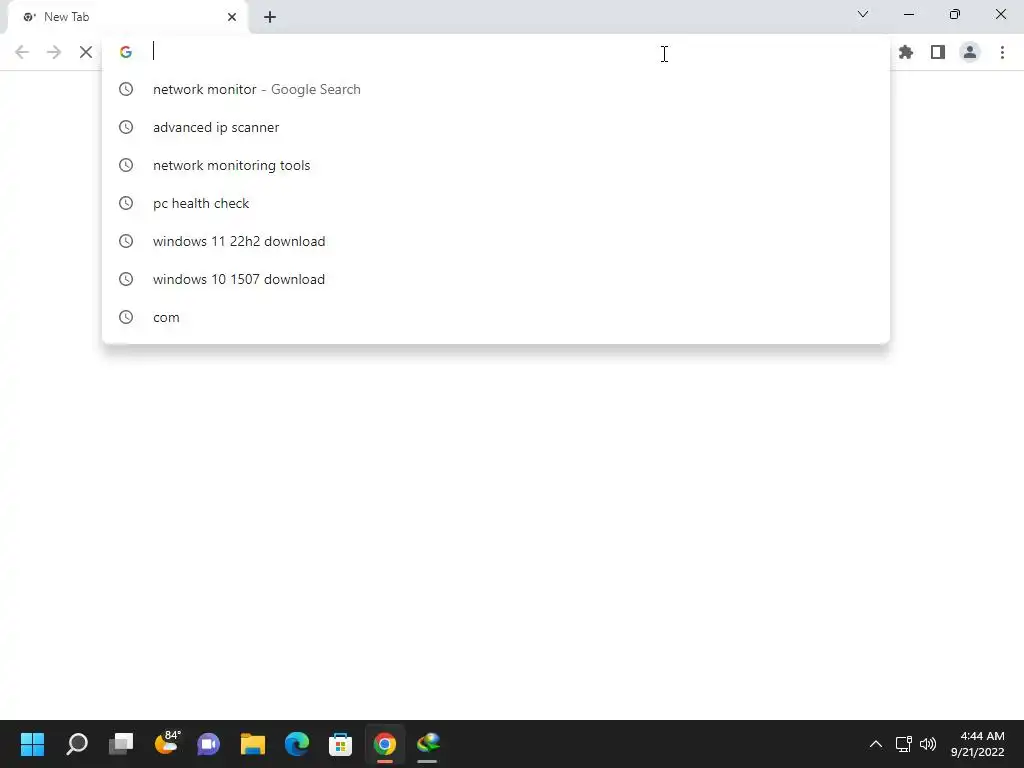1024x768 pixels.
Task: Open Internet Download Manager taskbar icon
Action: pos(428,744)
